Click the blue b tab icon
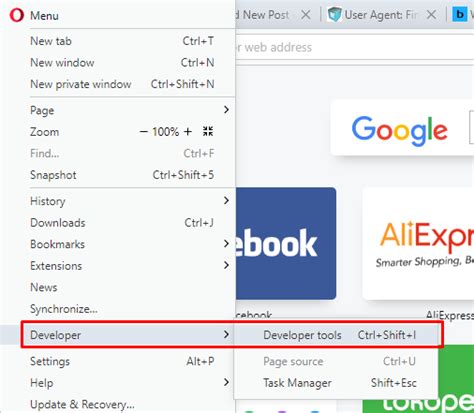Image resolution: width=474 pixels, height=413 pixels. click(x=460, y=14)
